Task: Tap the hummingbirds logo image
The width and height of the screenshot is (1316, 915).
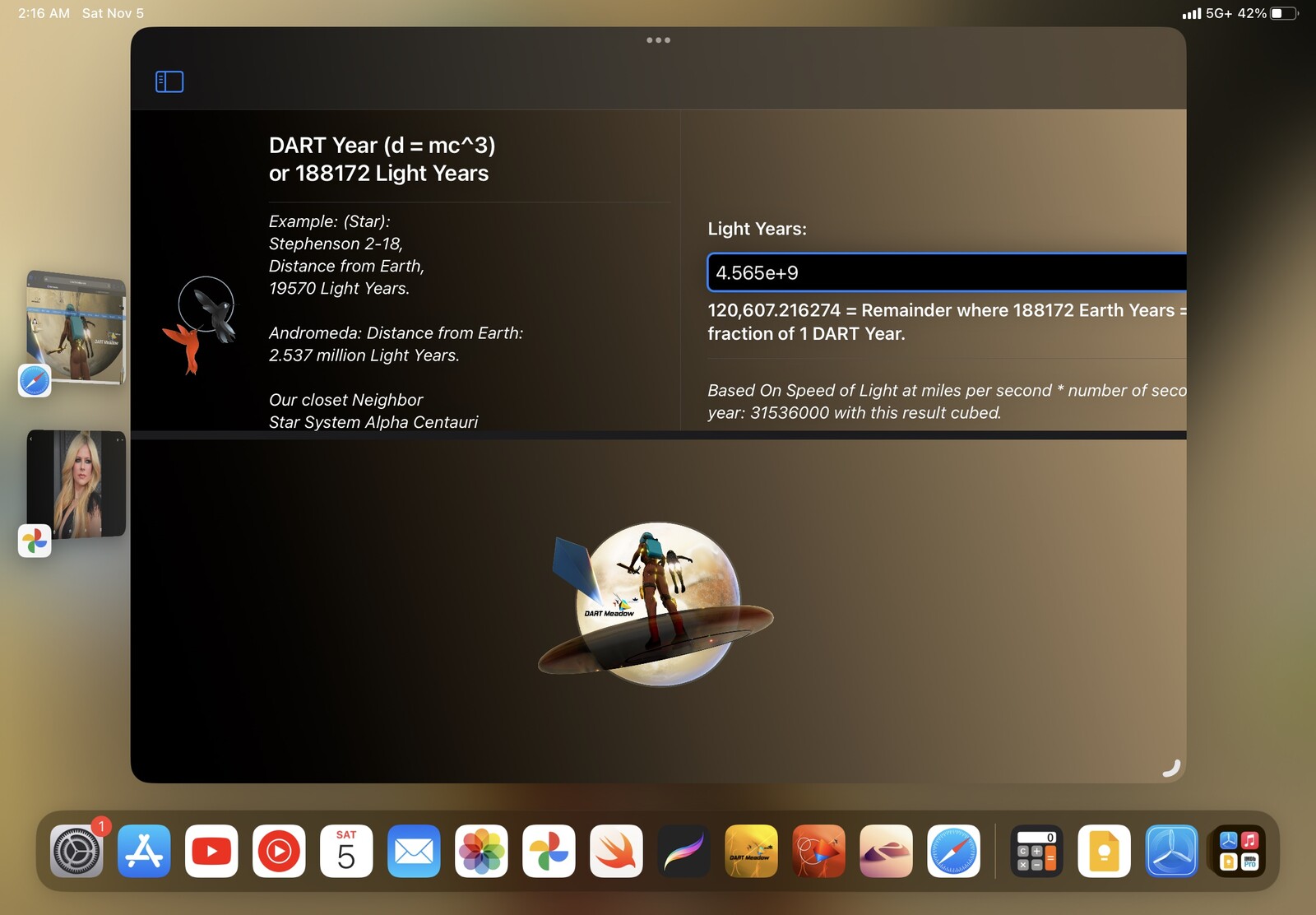Action: pyautogui.click(x=201, y=324)
